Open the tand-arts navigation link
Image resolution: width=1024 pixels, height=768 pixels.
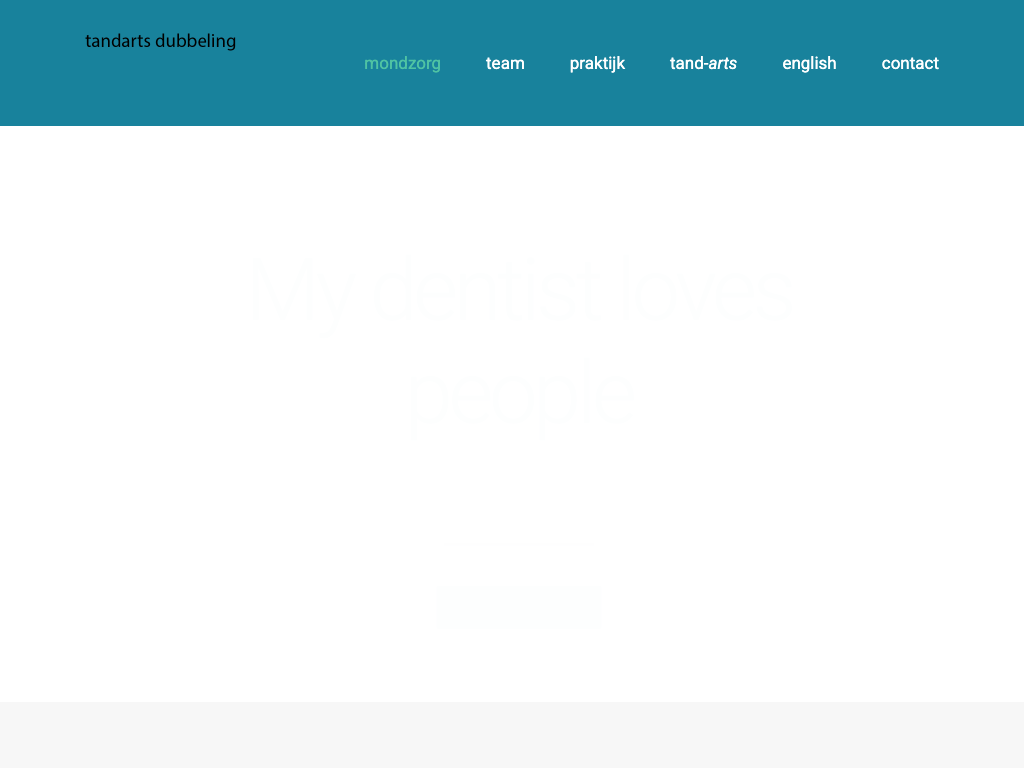pos(703,63)
